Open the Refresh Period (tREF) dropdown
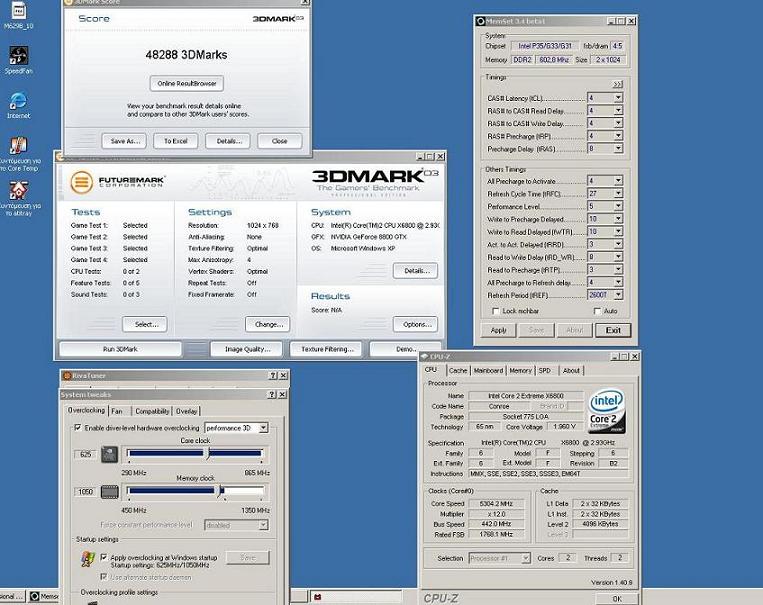763x605 pixels. coord(618,294)
